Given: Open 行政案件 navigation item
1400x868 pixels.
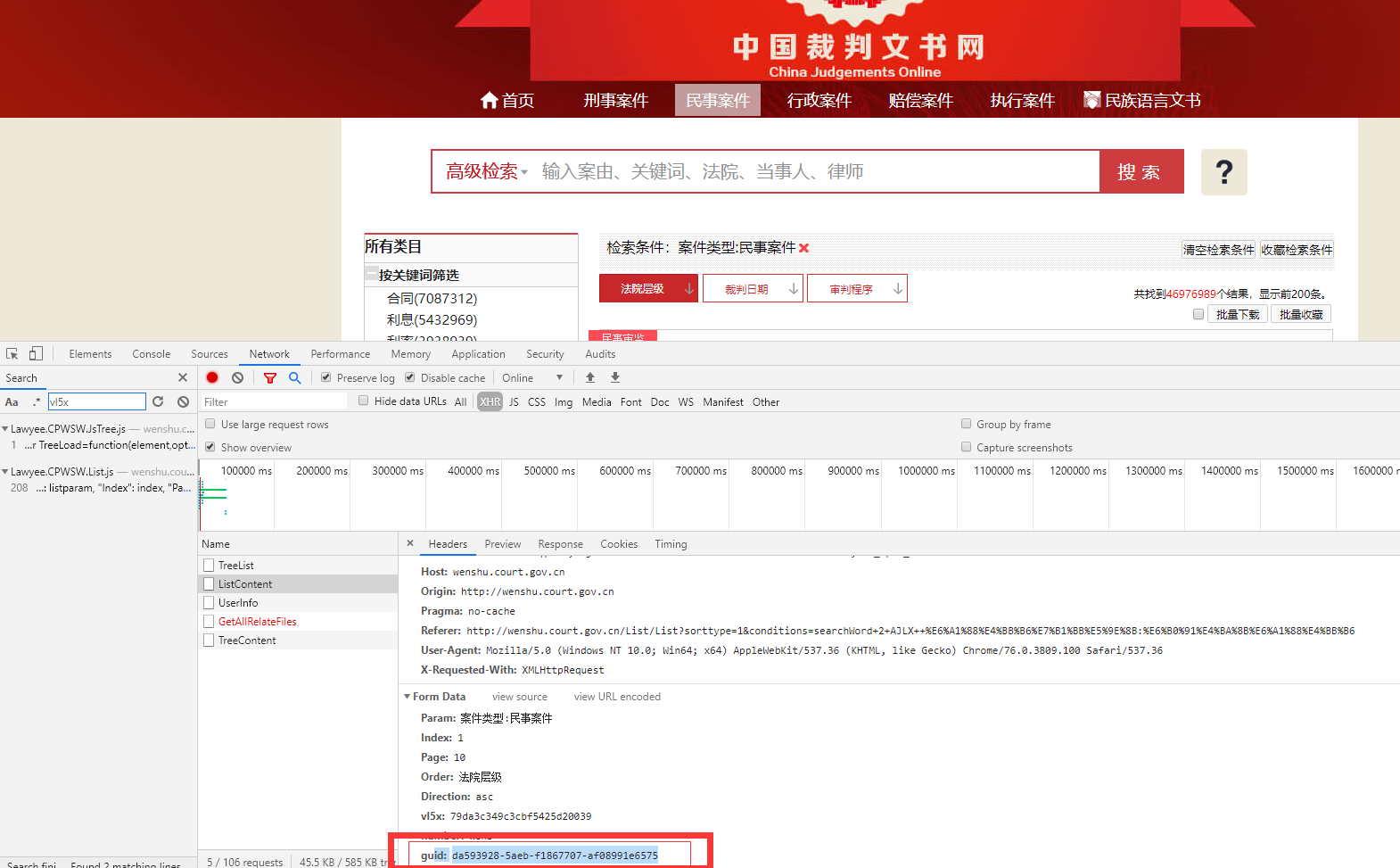Looking at the screenshot, I should 819,100.
